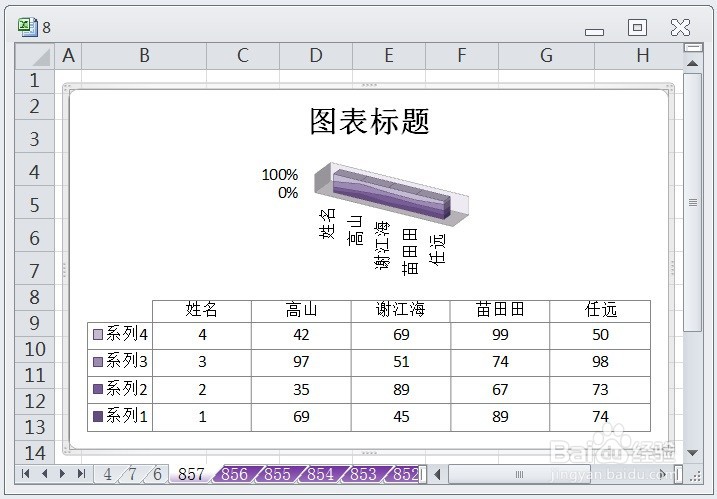Click the 3D purple chart bar
The image size is (717, 499).
click(x=391, y=195)
